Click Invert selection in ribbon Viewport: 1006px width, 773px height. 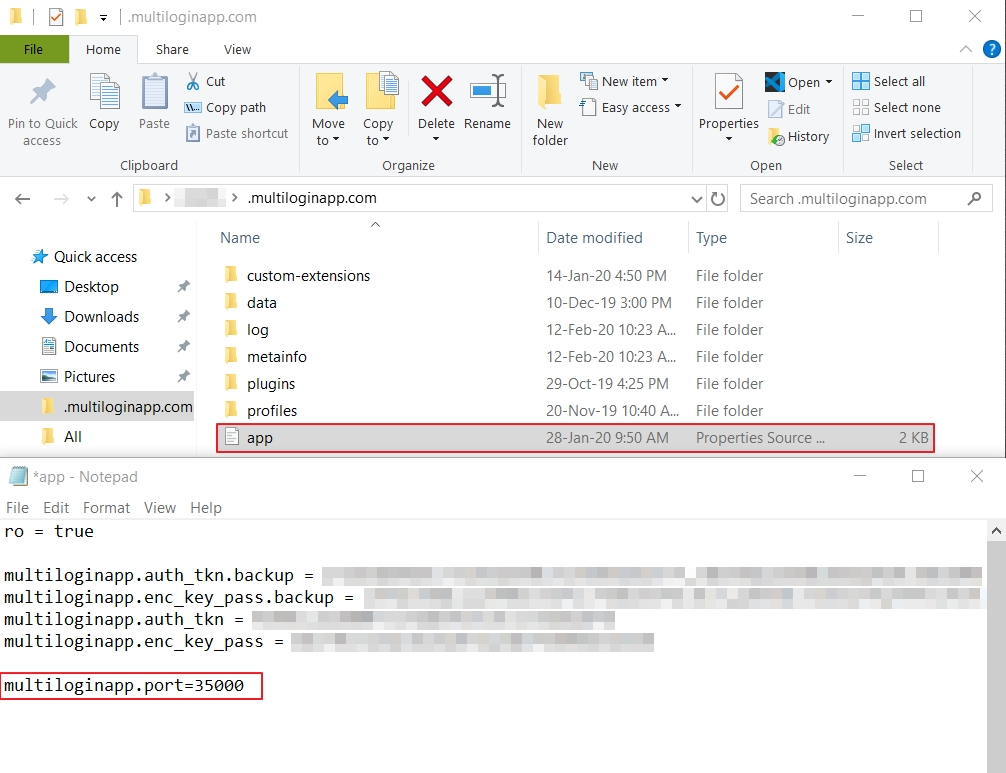click(x=906, y=133)
